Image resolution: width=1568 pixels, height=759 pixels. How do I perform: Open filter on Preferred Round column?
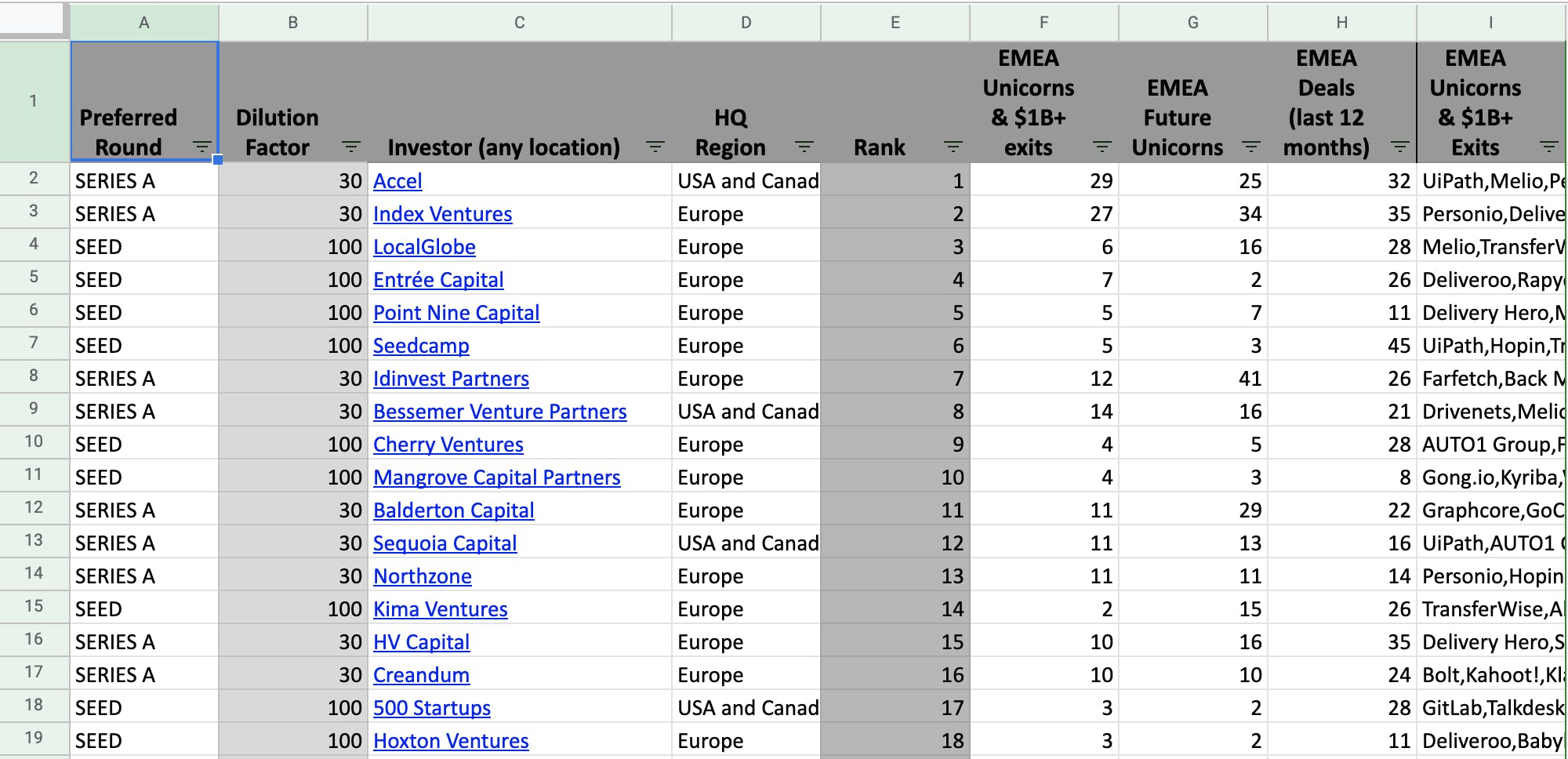(x=202, y=147)
